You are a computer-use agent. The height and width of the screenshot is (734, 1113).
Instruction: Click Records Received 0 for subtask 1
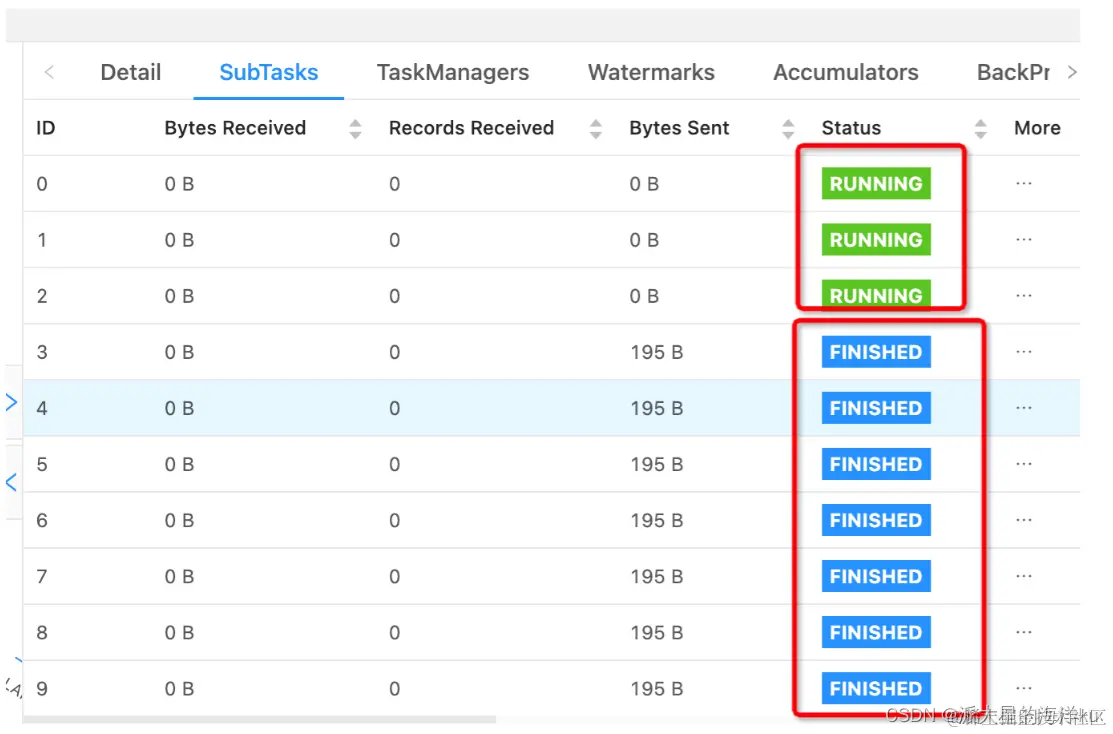(x=395, y=240)
